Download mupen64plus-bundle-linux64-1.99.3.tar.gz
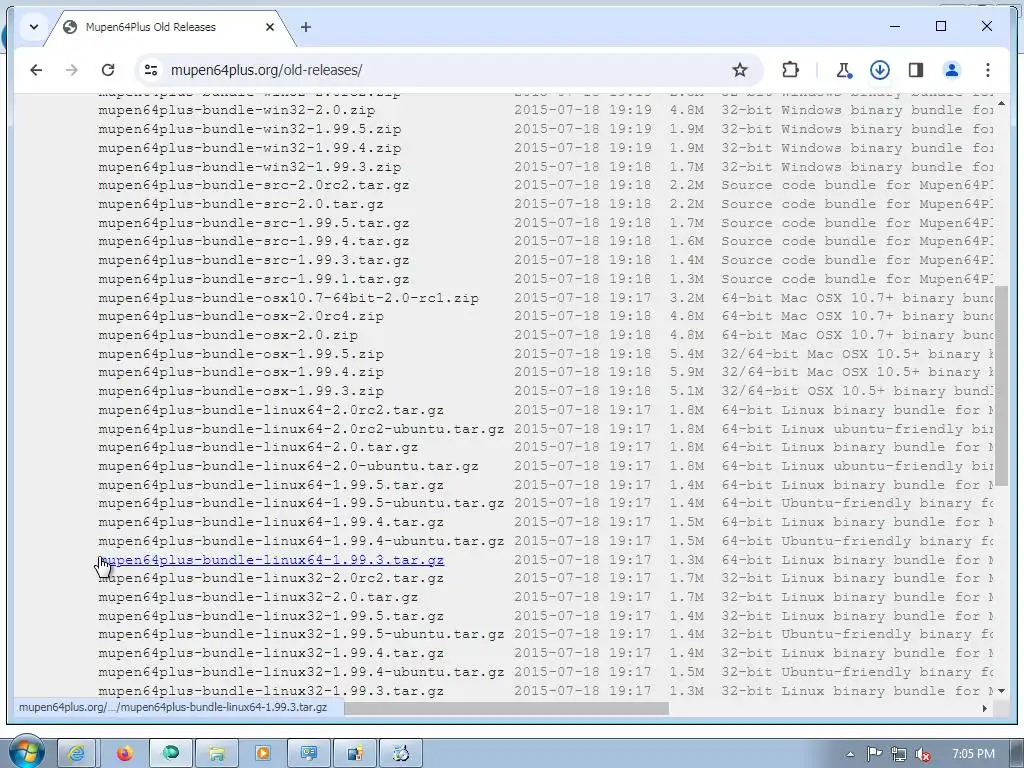The height and width of the screenshot is (768, 1024). click(271, 560)
